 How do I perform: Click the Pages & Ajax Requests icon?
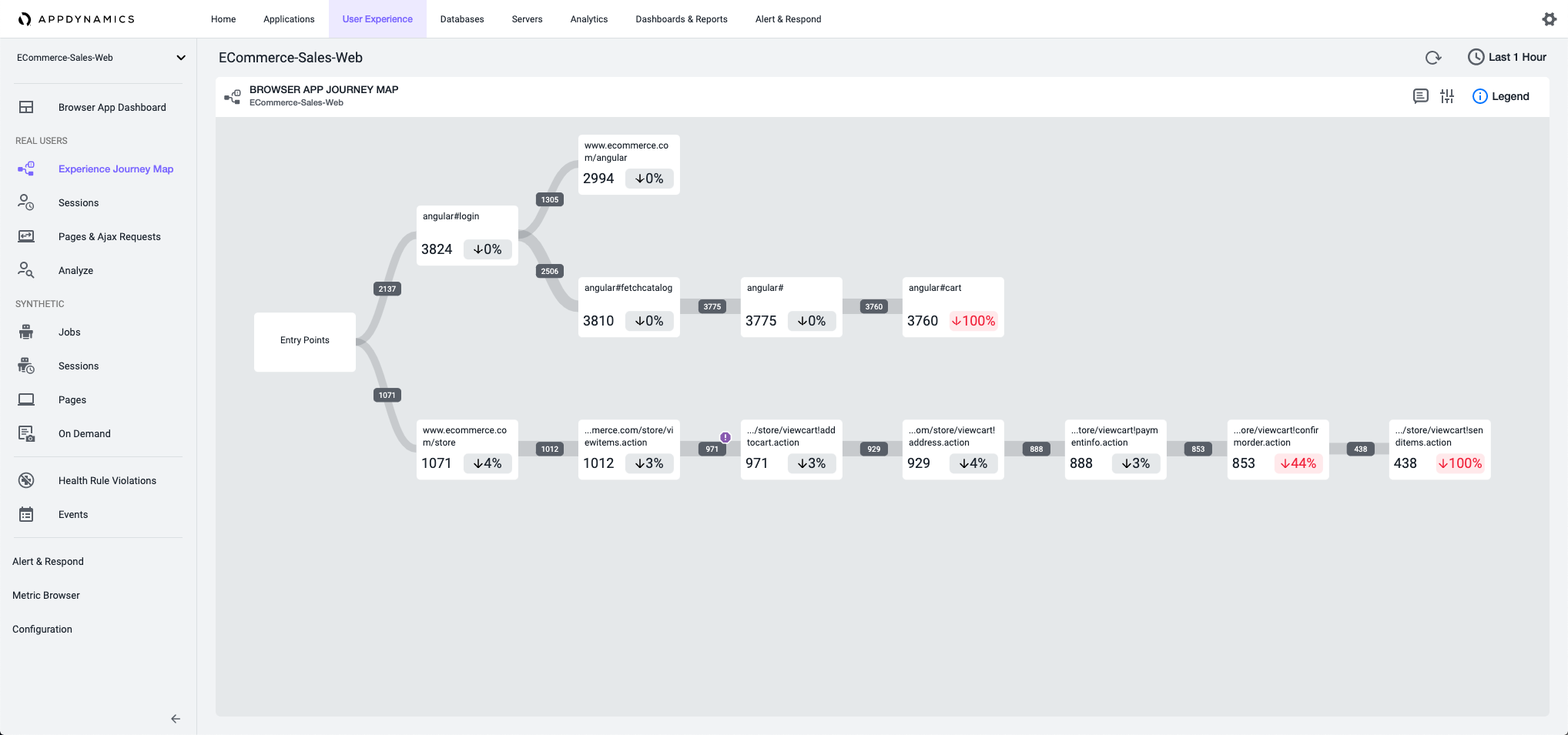(x=26, y=236)
